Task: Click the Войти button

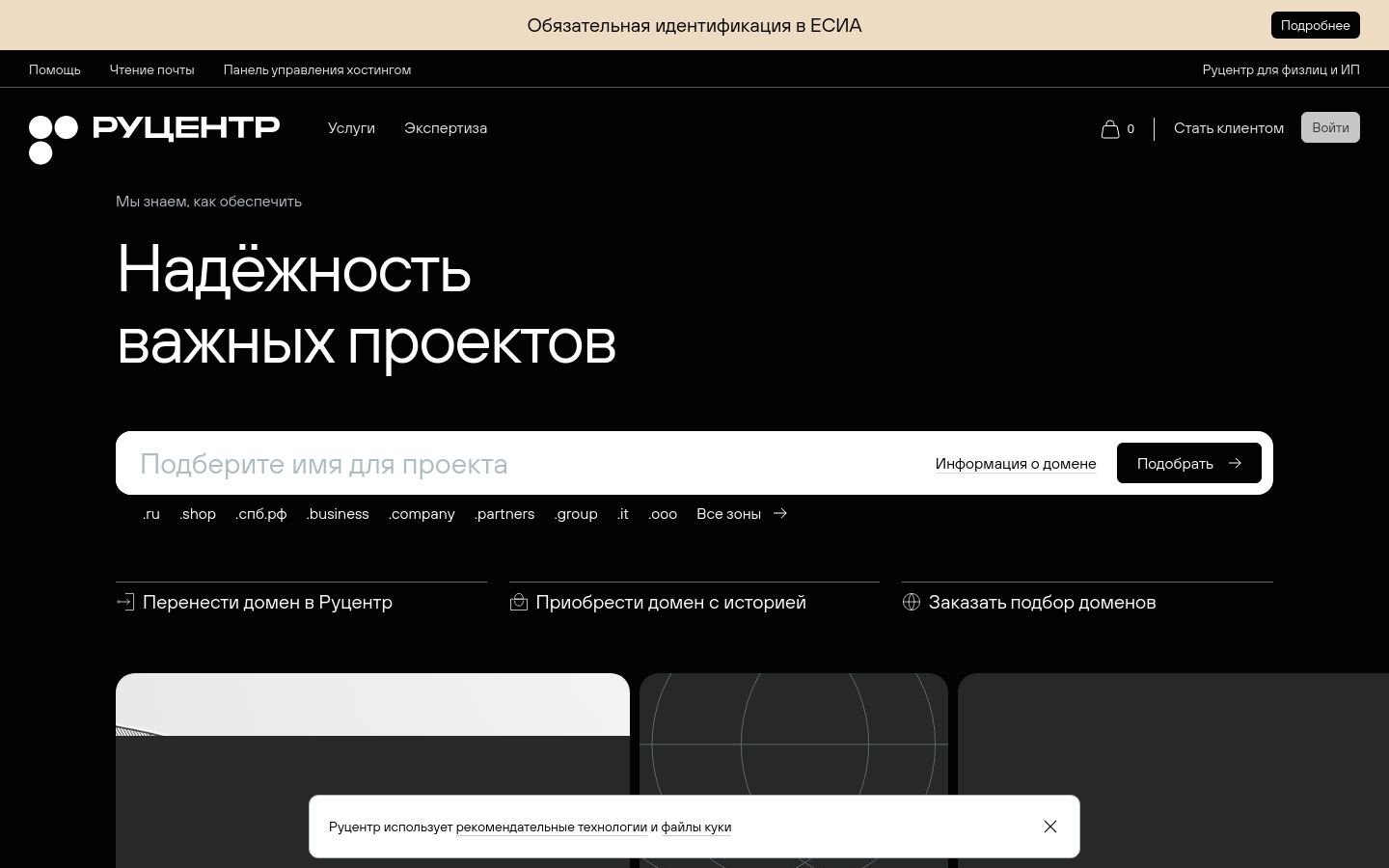Action: 1330,127
